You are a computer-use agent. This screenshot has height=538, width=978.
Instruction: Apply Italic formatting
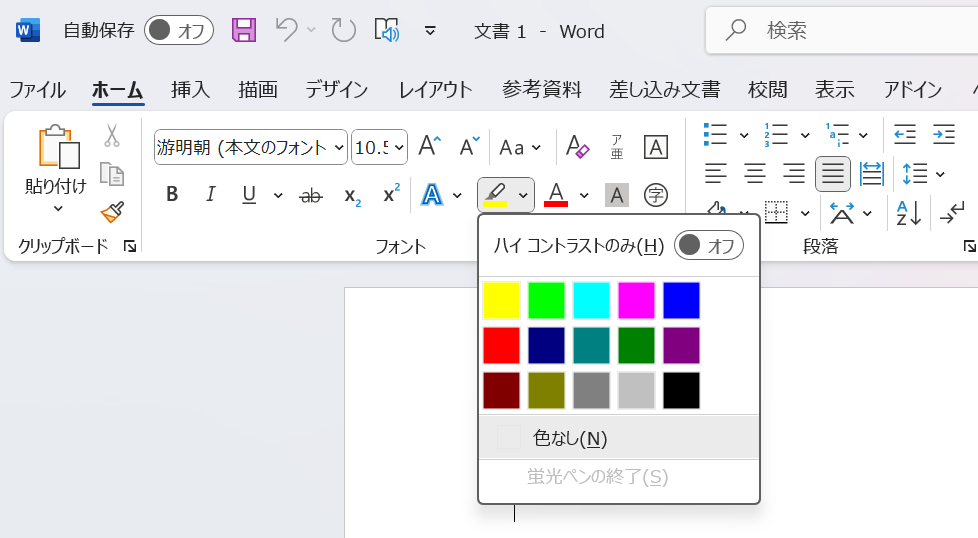[x=210, y=194]
